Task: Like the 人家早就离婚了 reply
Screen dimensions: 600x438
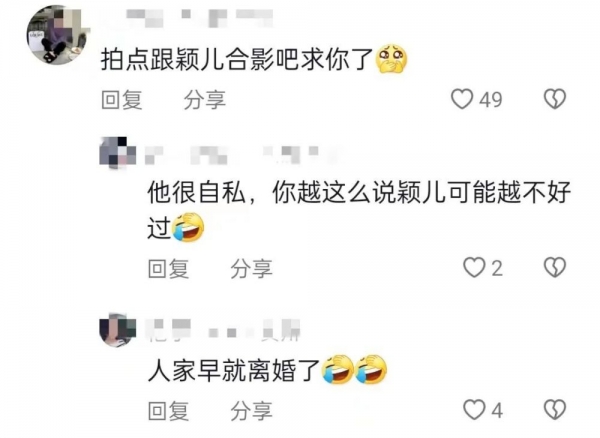Action: coord(474,410)
